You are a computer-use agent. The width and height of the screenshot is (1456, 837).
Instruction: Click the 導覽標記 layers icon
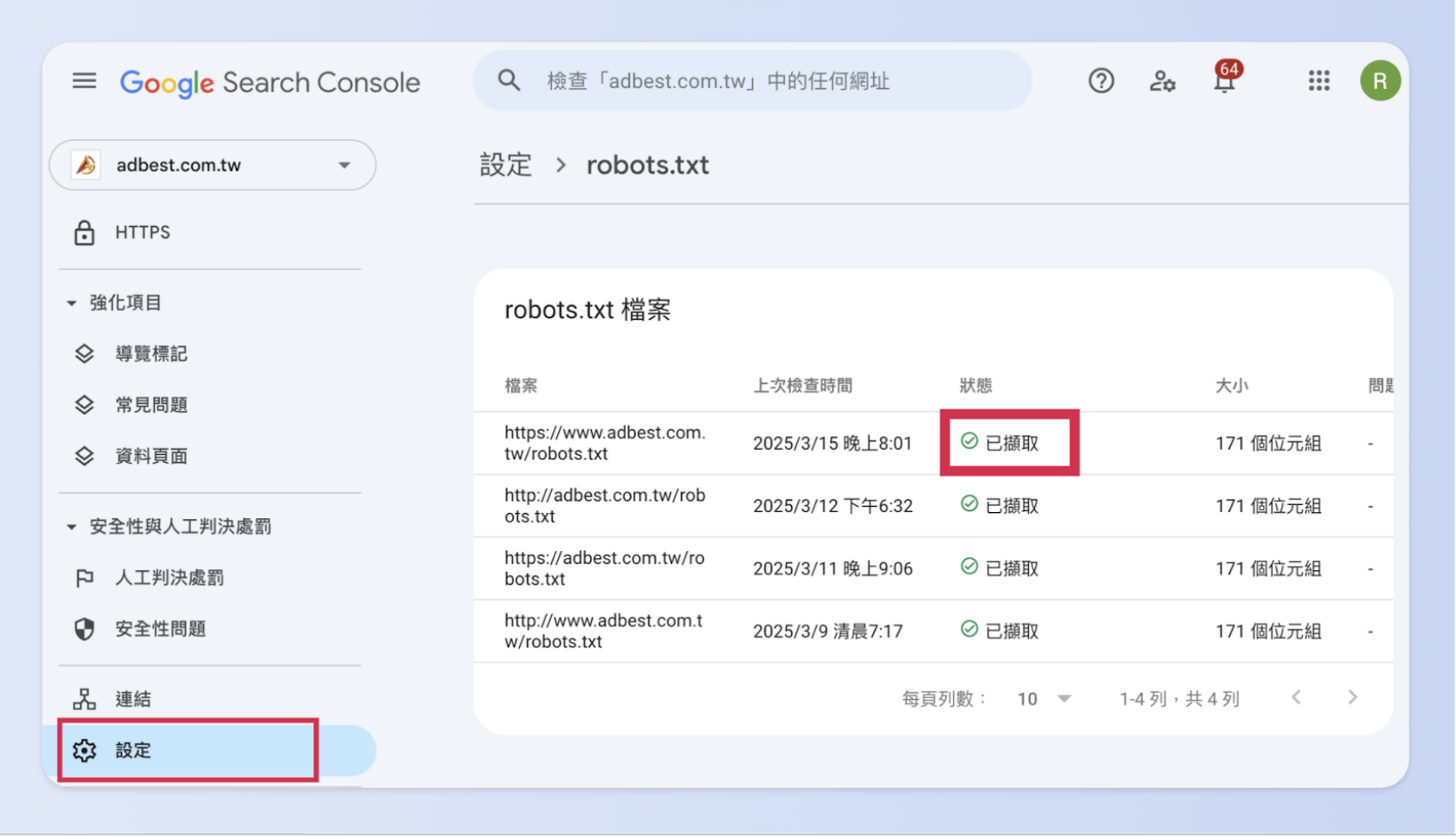85,353
